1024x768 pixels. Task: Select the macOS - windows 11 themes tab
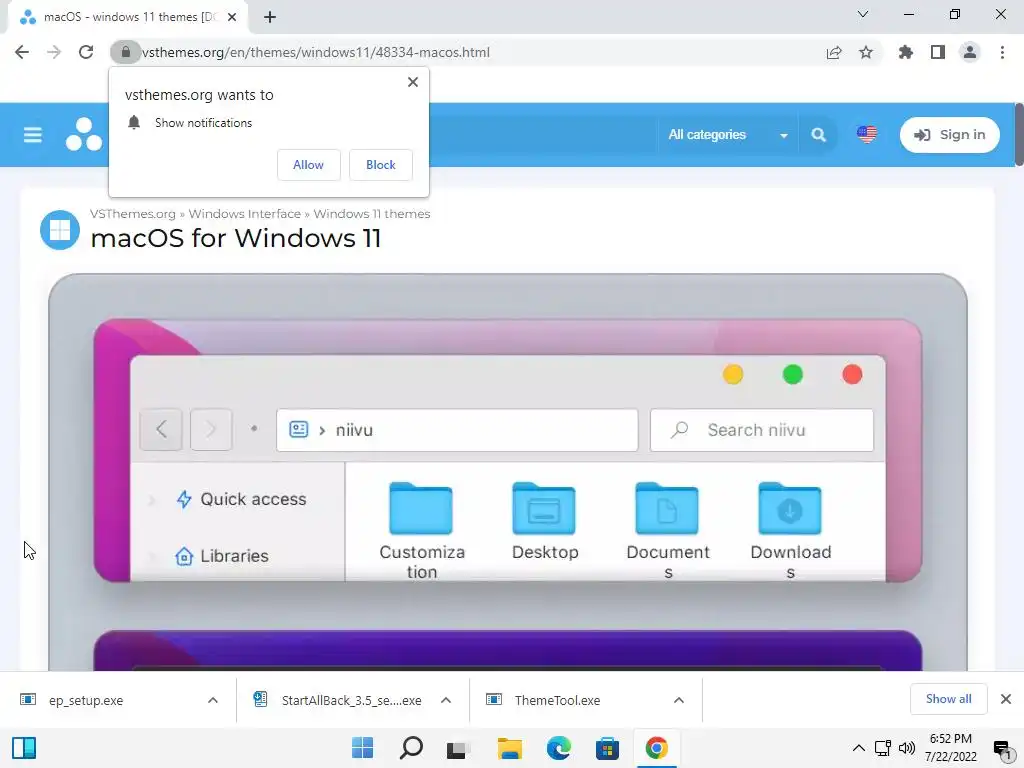127,17
